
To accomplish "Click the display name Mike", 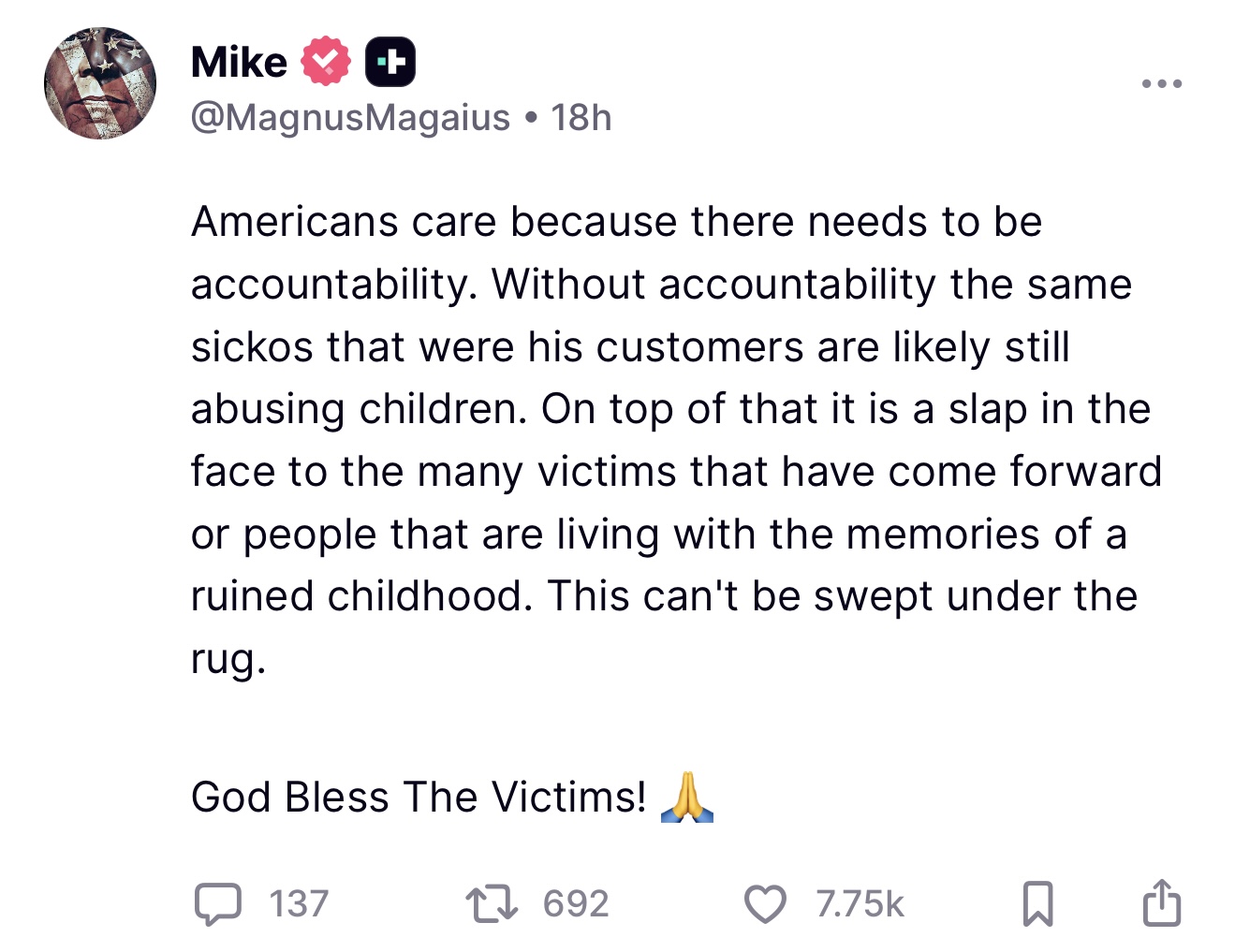I will [239, 63].
